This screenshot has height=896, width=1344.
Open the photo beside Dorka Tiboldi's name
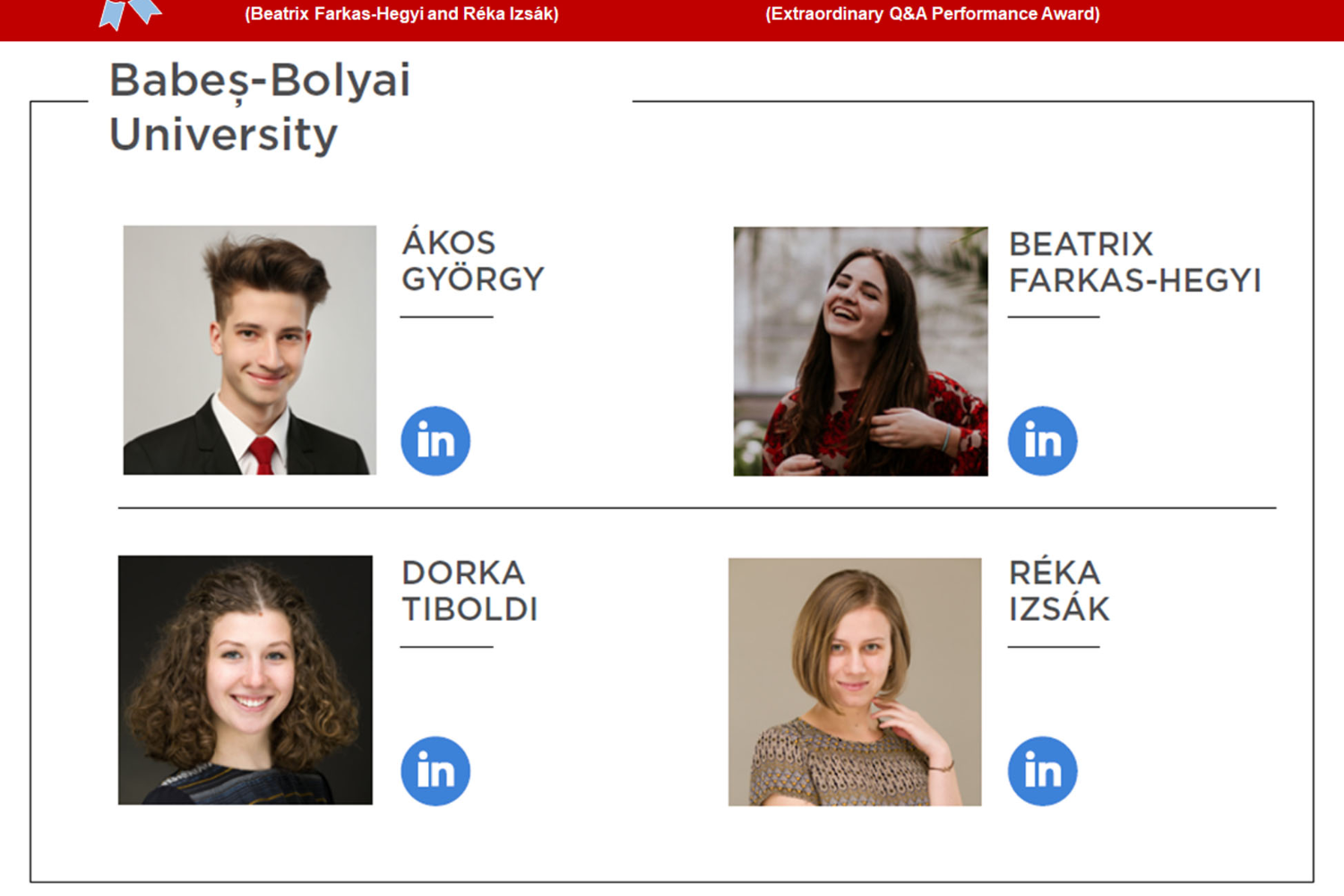(x=246, y=680)
